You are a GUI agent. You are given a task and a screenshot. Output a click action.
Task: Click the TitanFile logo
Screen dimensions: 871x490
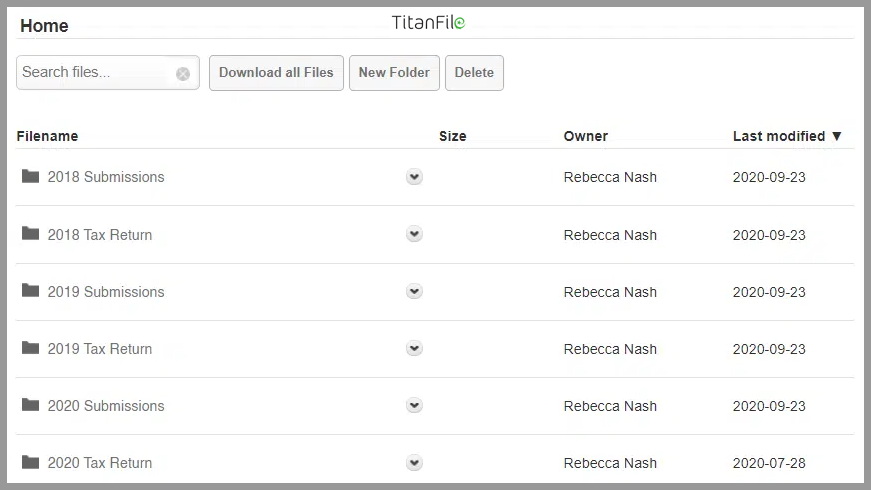tap(428, 22)
